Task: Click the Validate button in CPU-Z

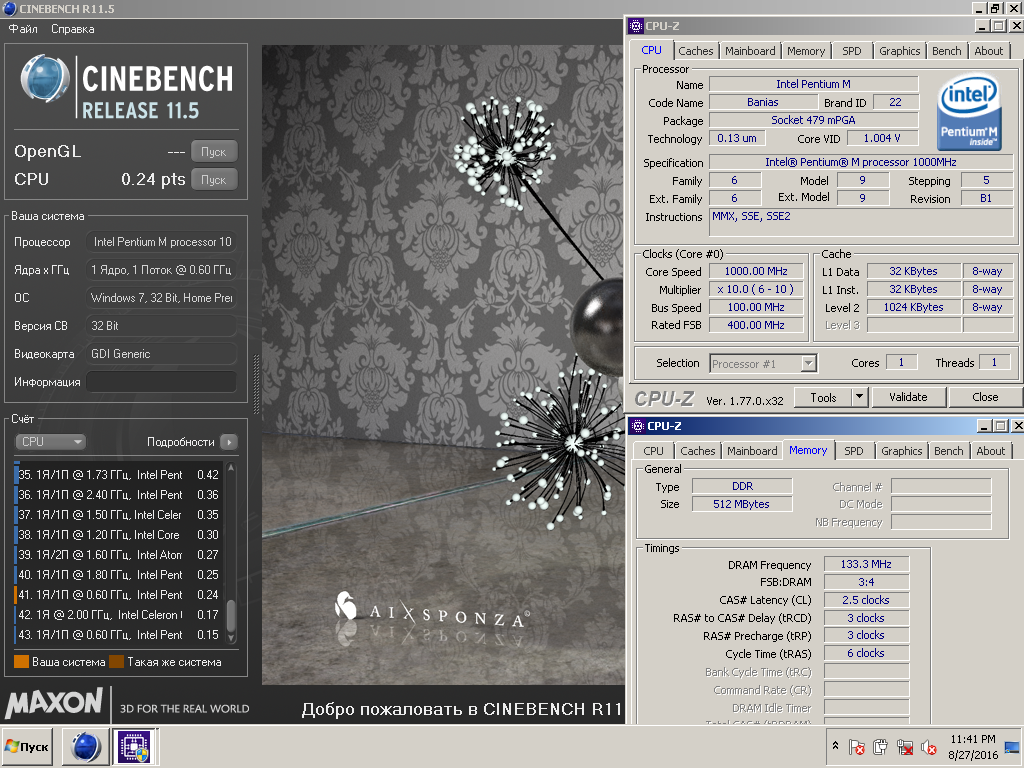Action: pos(908,397)
